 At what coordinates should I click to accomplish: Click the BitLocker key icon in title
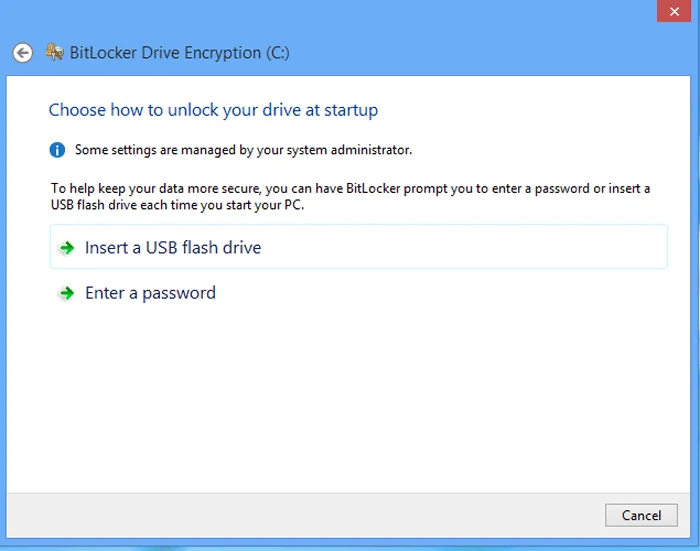pos(54,52)
